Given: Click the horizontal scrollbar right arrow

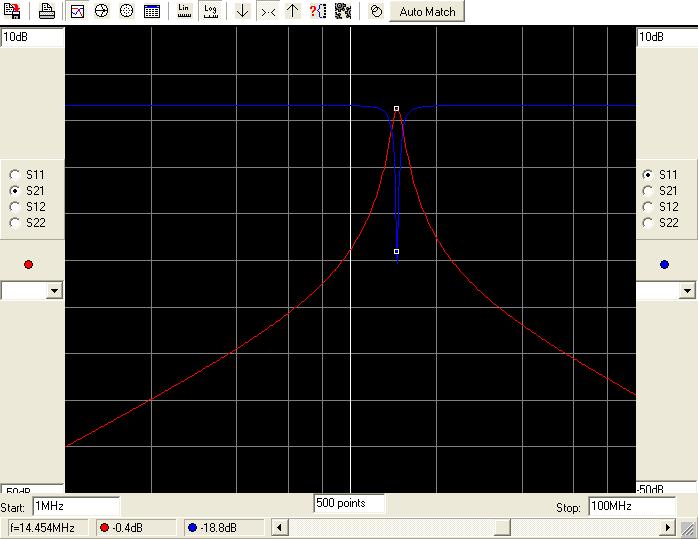Looking at the screenshot, I should click(x=668, y=527).
